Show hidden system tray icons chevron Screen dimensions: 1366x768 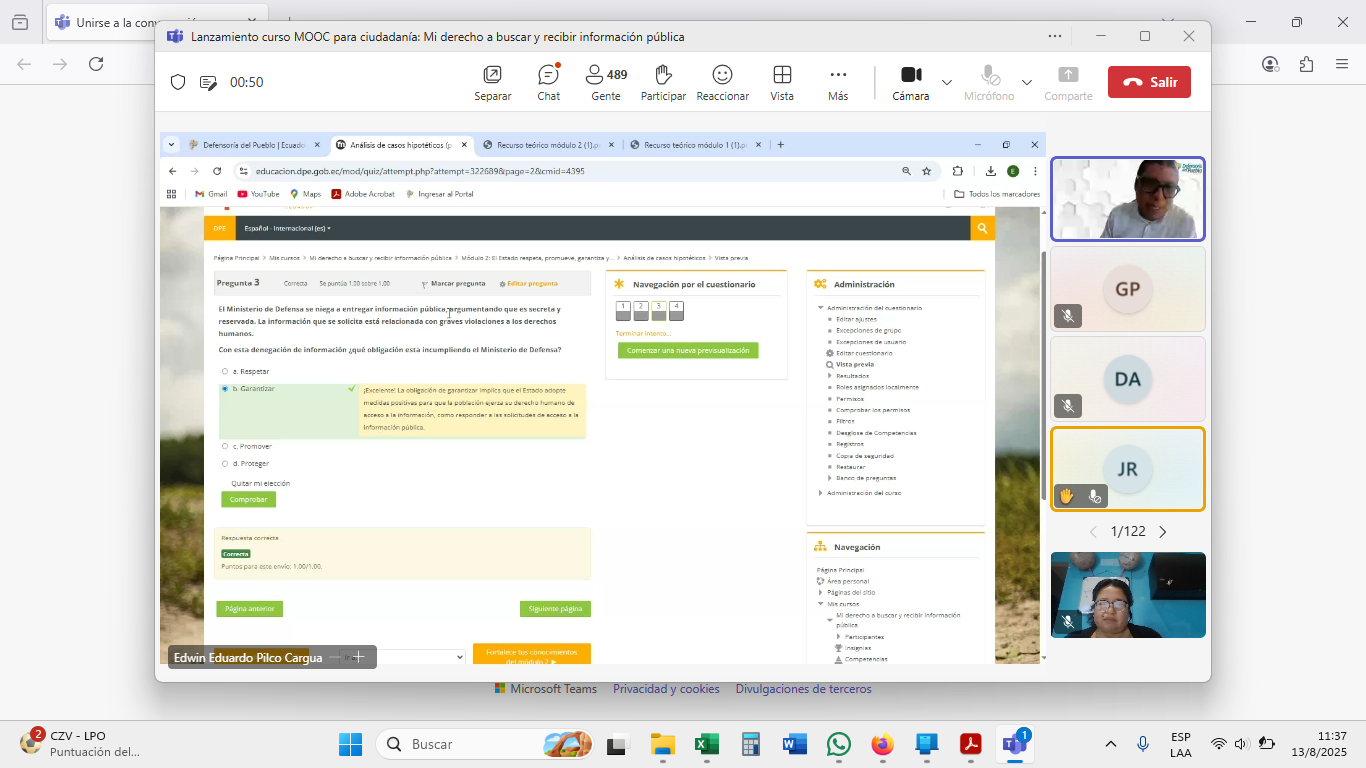pos(1110,744)
